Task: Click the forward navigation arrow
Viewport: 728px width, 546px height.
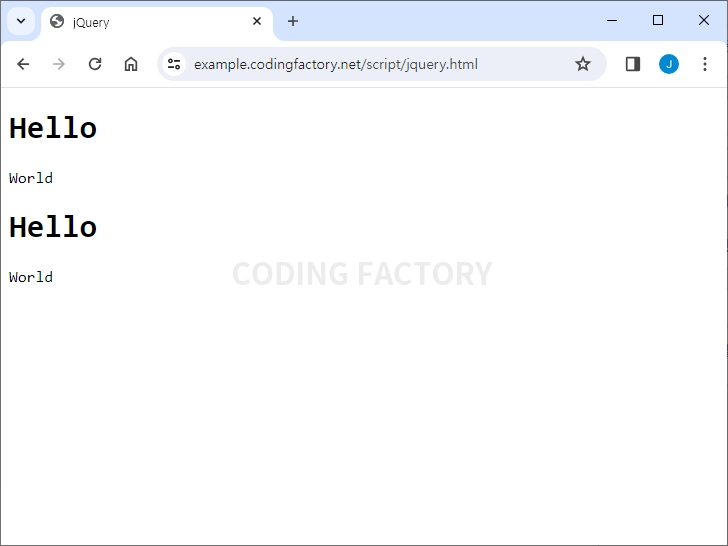Action: (59, 64)
